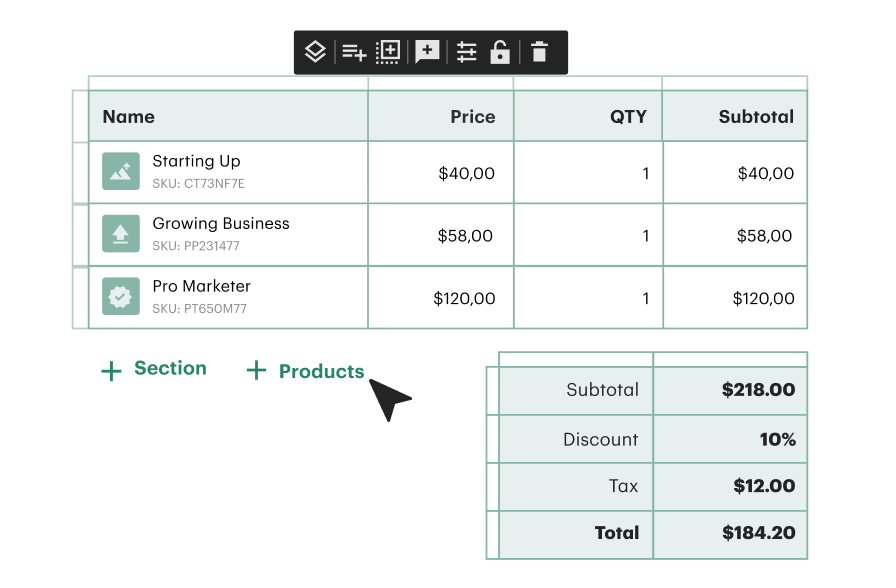The height and width of the screenshot is (588, 896).
Task: Click the Starting Up product thumbnail icon
Action: 120,171
